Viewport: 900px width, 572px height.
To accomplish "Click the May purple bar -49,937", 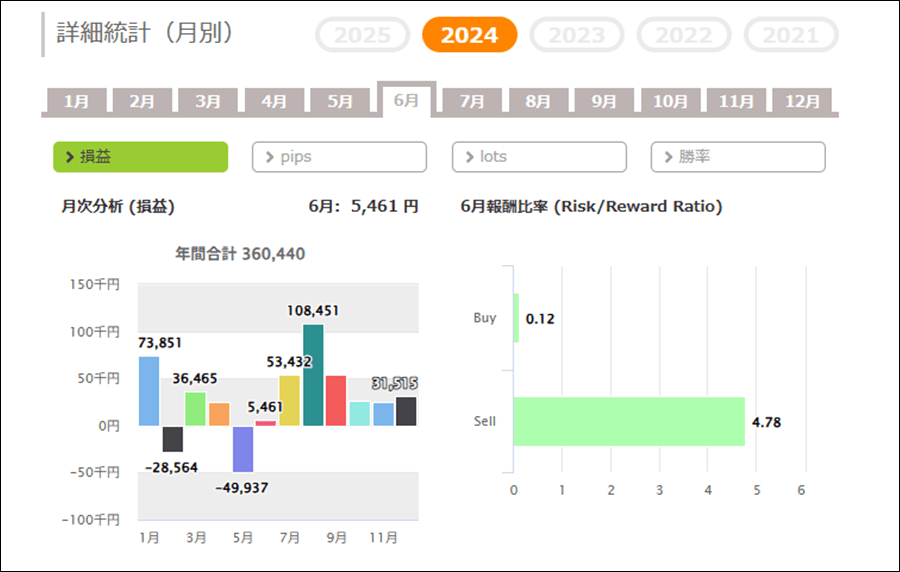I will (x=243, y=449).
